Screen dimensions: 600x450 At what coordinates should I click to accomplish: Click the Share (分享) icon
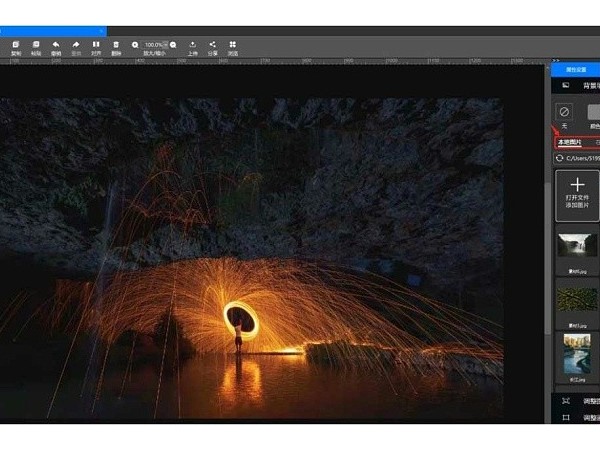tap(212, 46)
